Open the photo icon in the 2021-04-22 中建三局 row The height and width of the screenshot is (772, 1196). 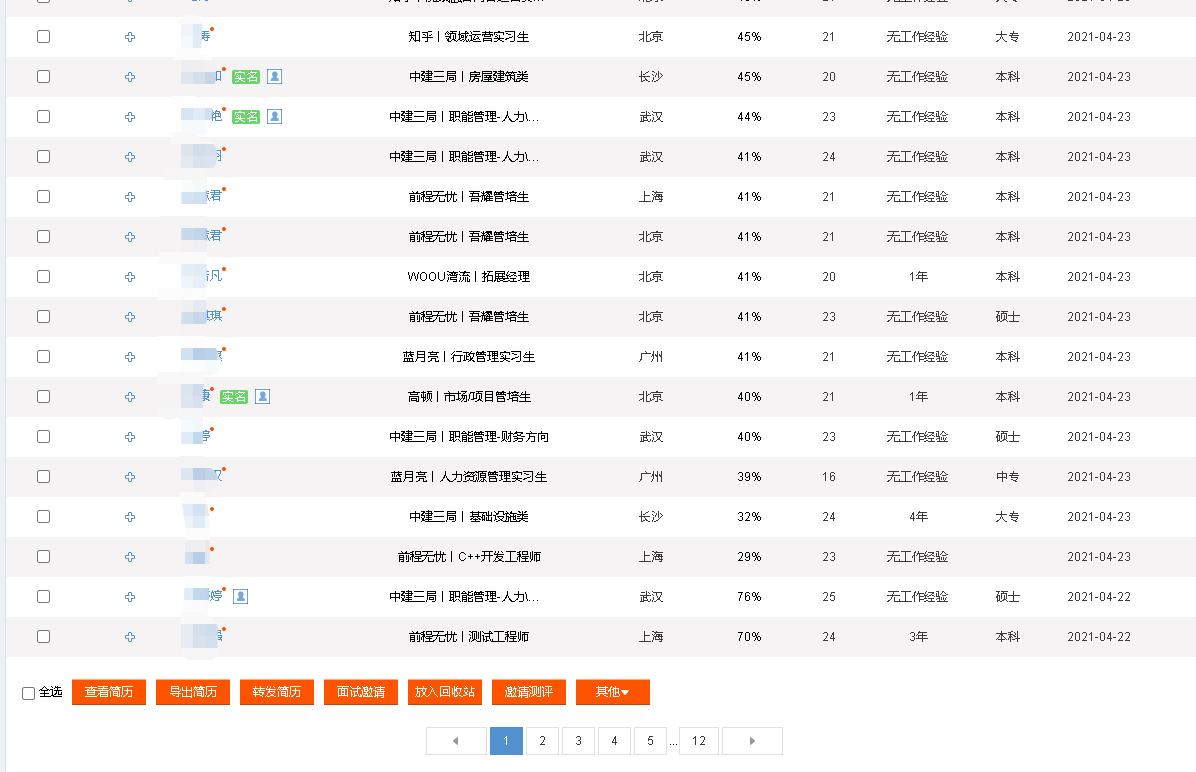(240, 597)
